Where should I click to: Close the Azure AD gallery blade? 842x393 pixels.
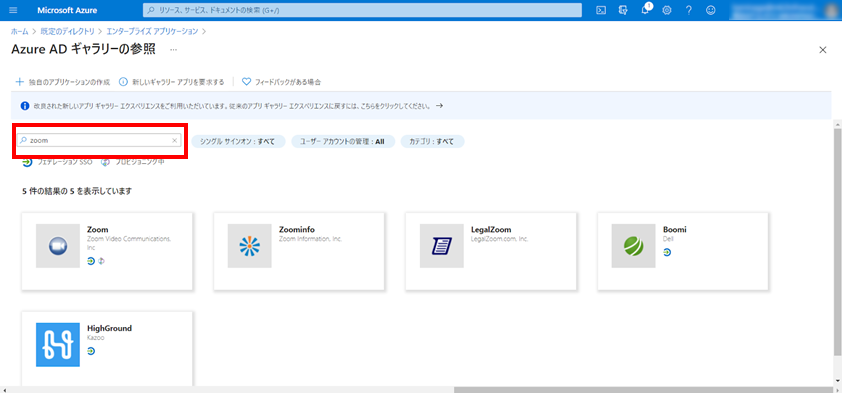point(822,50)
